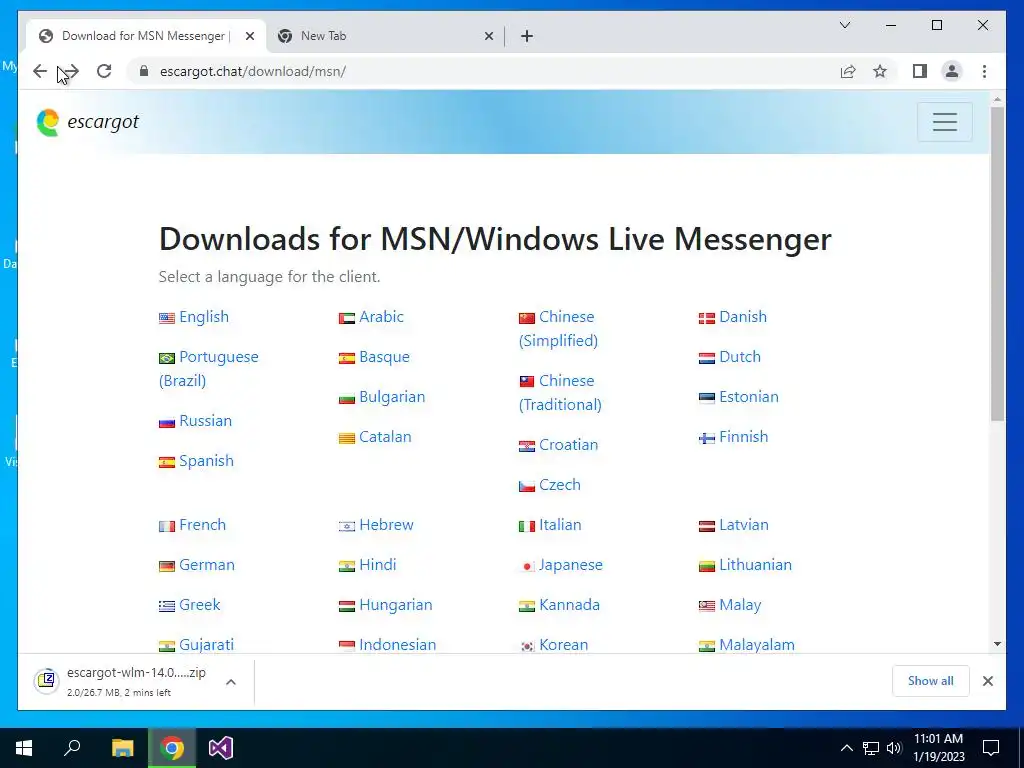The image size is (1024, 768).
Task: Switch to the New Tab tab
Action: click(x=385, y=36)
